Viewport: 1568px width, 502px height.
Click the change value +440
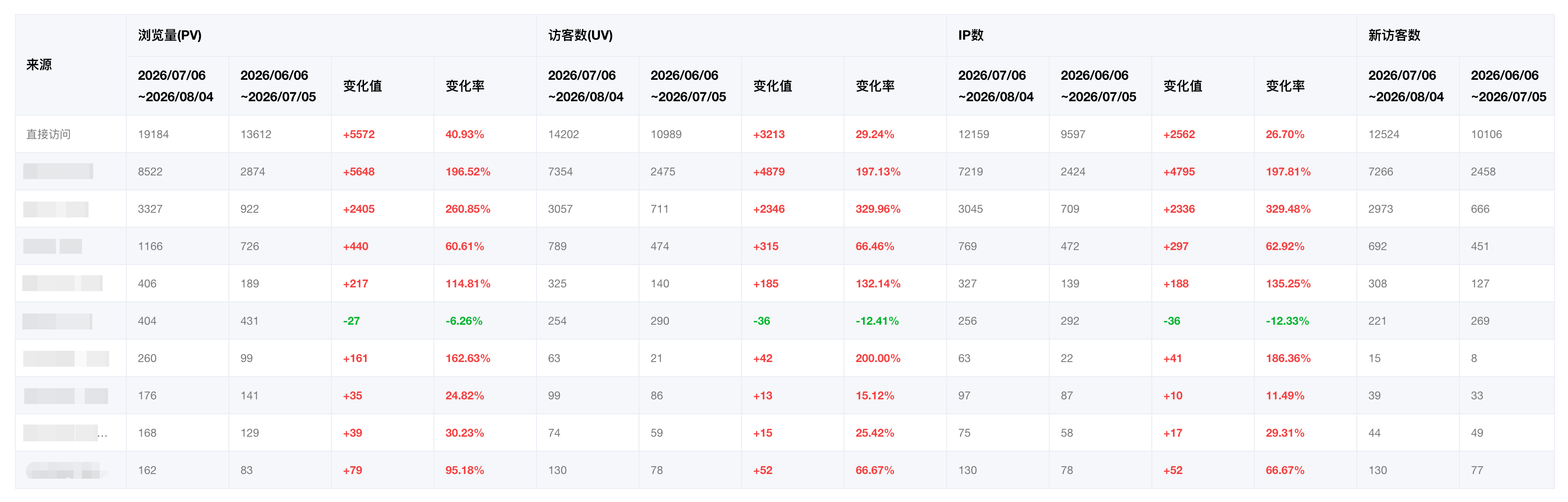(x=356, y=246)
